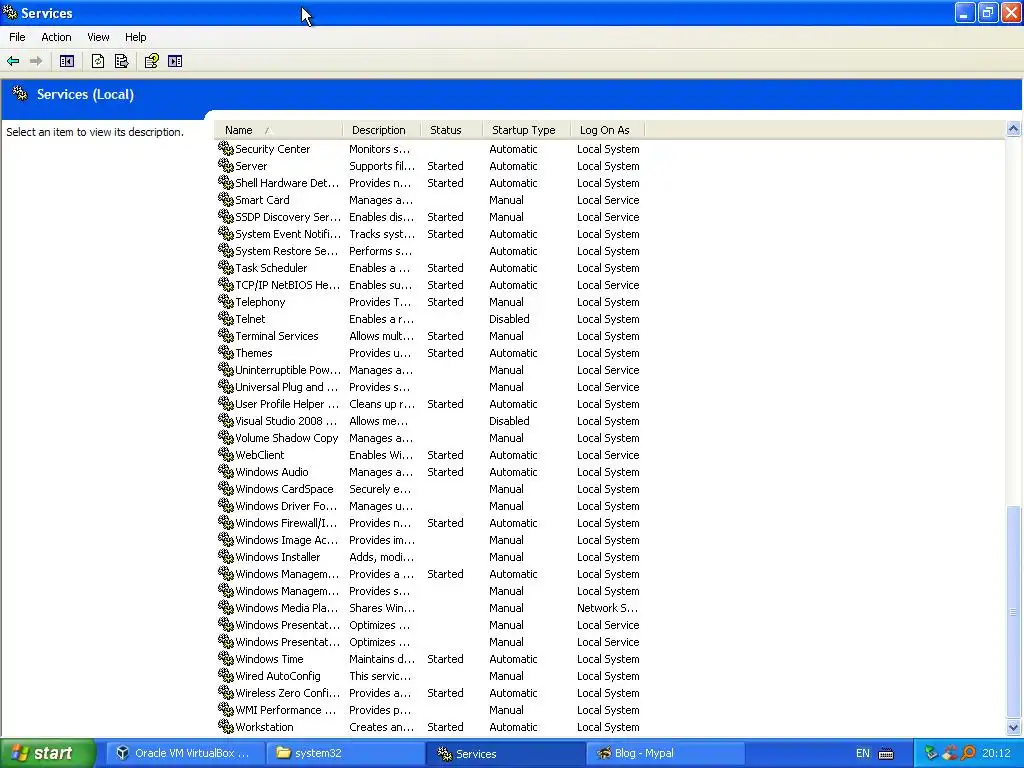
Task: Click the Services taskbar button
Action: point(504,753)
